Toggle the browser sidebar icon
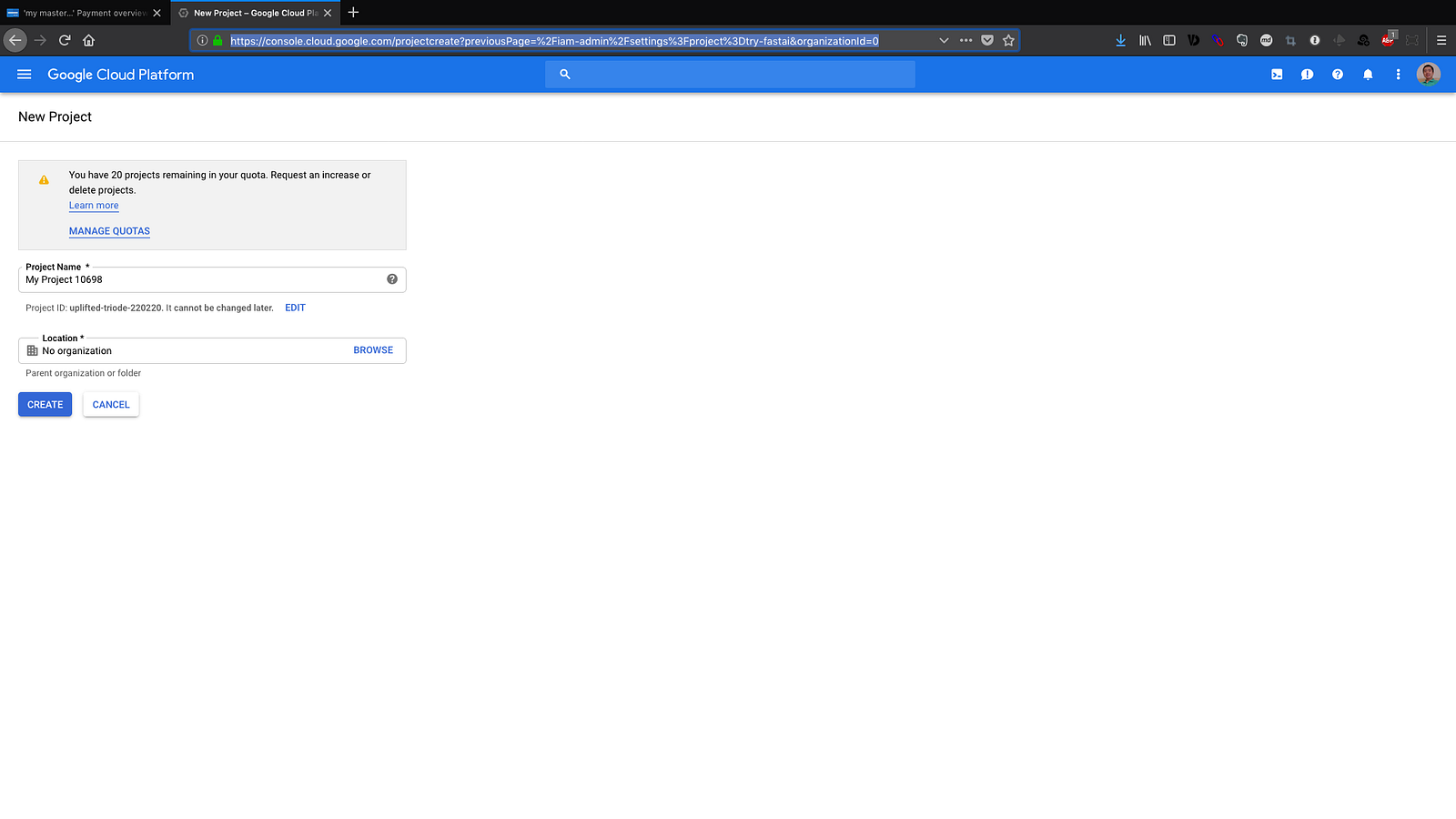 click(x=1169, y=40)
